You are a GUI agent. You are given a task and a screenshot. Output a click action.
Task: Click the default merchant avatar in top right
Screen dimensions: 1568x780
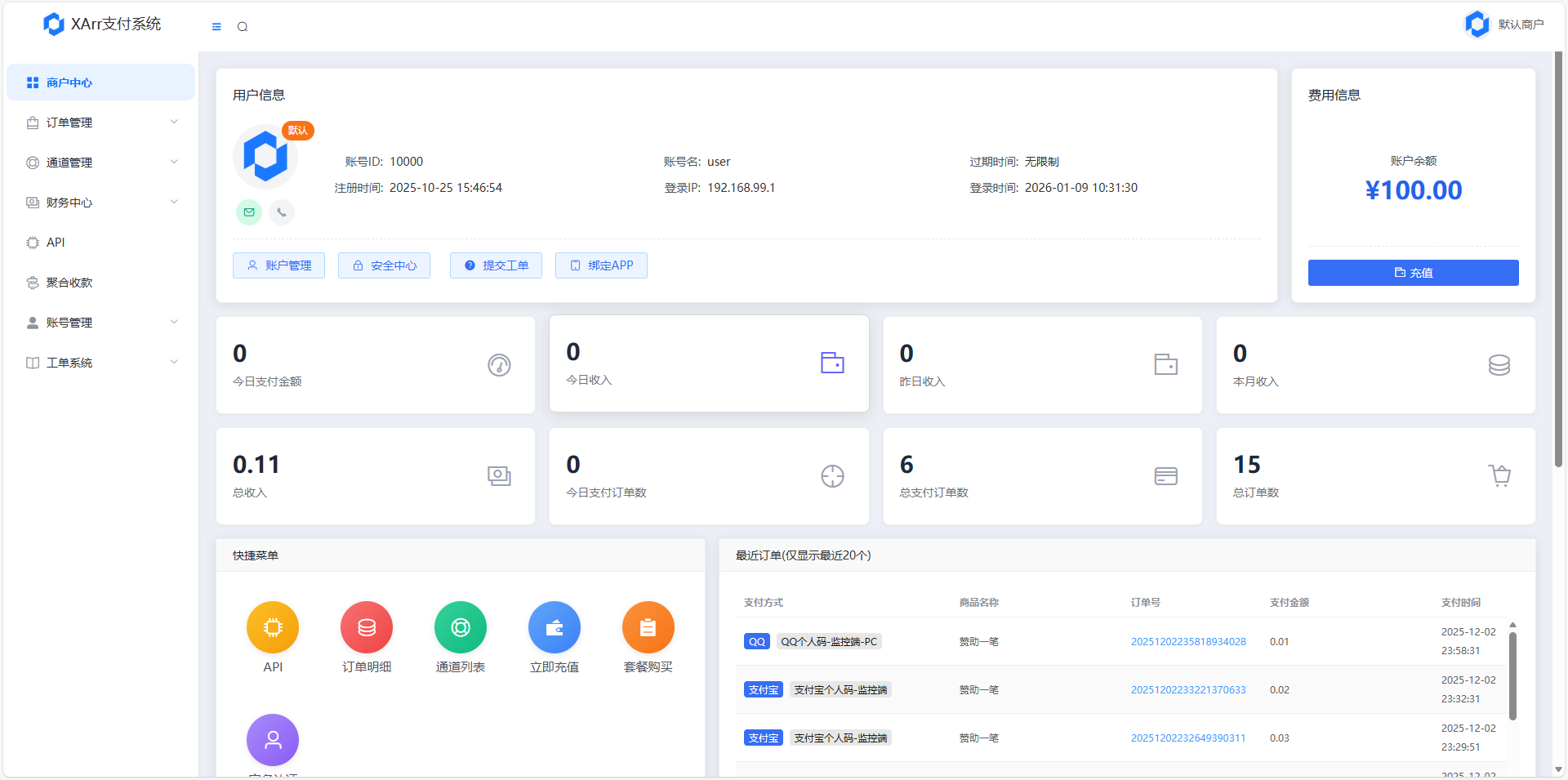click(x=1477, y=24)
